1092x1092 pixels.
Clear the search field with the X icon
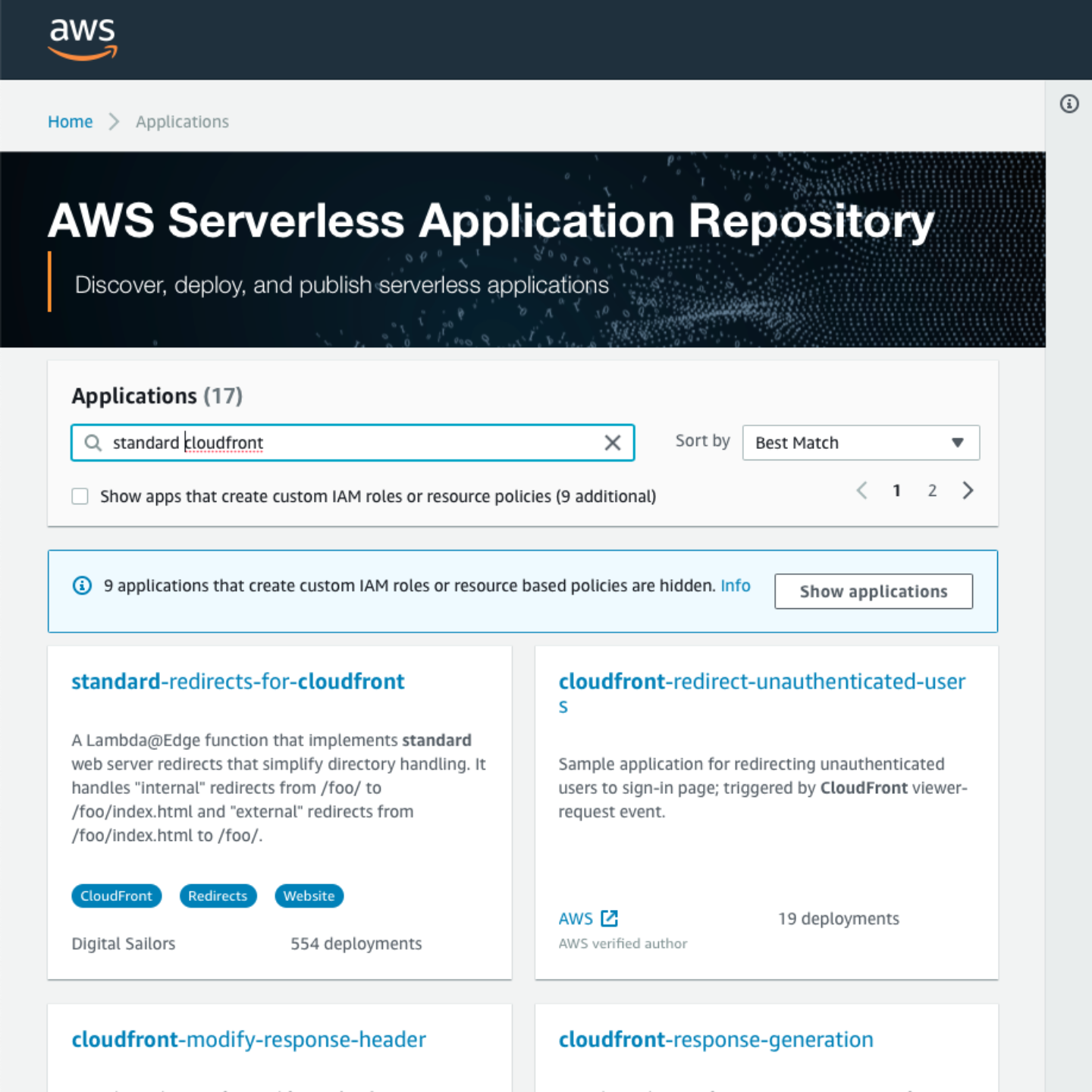tap(613, 443)
